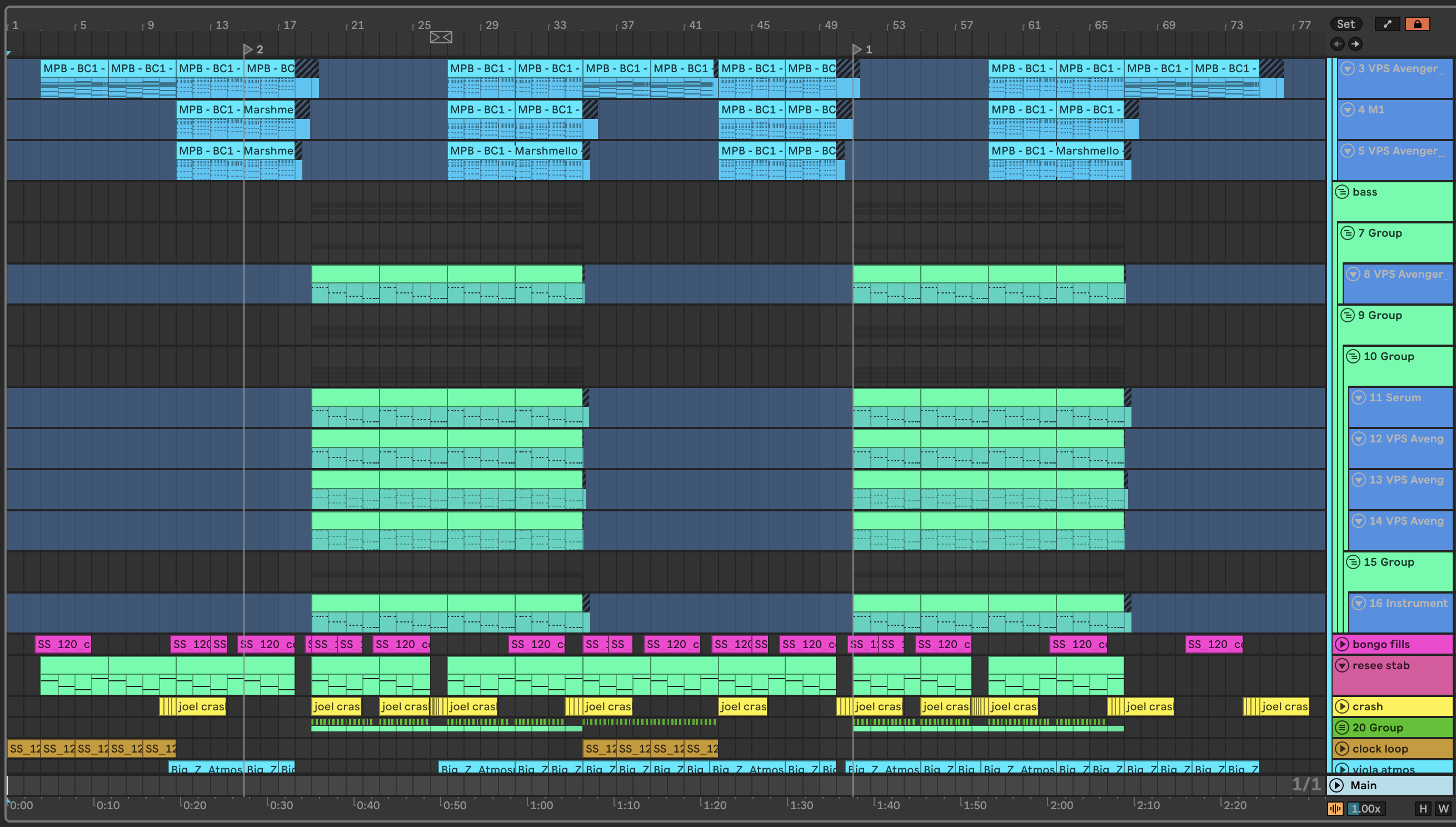Click the resee stab track fold icon

pyautogui.click(x=1342, y=665)
